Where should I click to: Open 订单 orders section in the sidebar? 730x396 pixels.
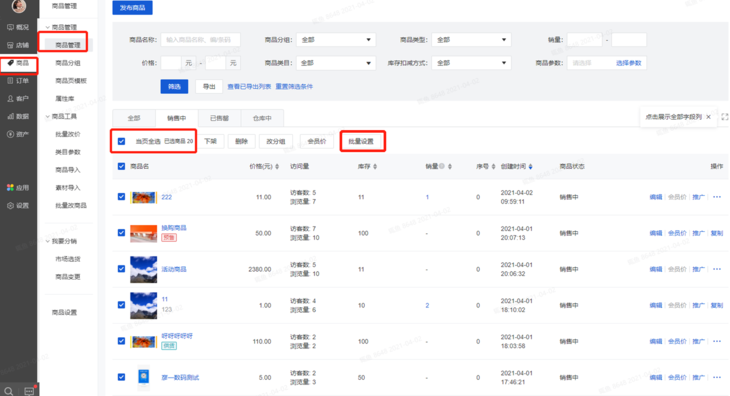pos(18,81)
